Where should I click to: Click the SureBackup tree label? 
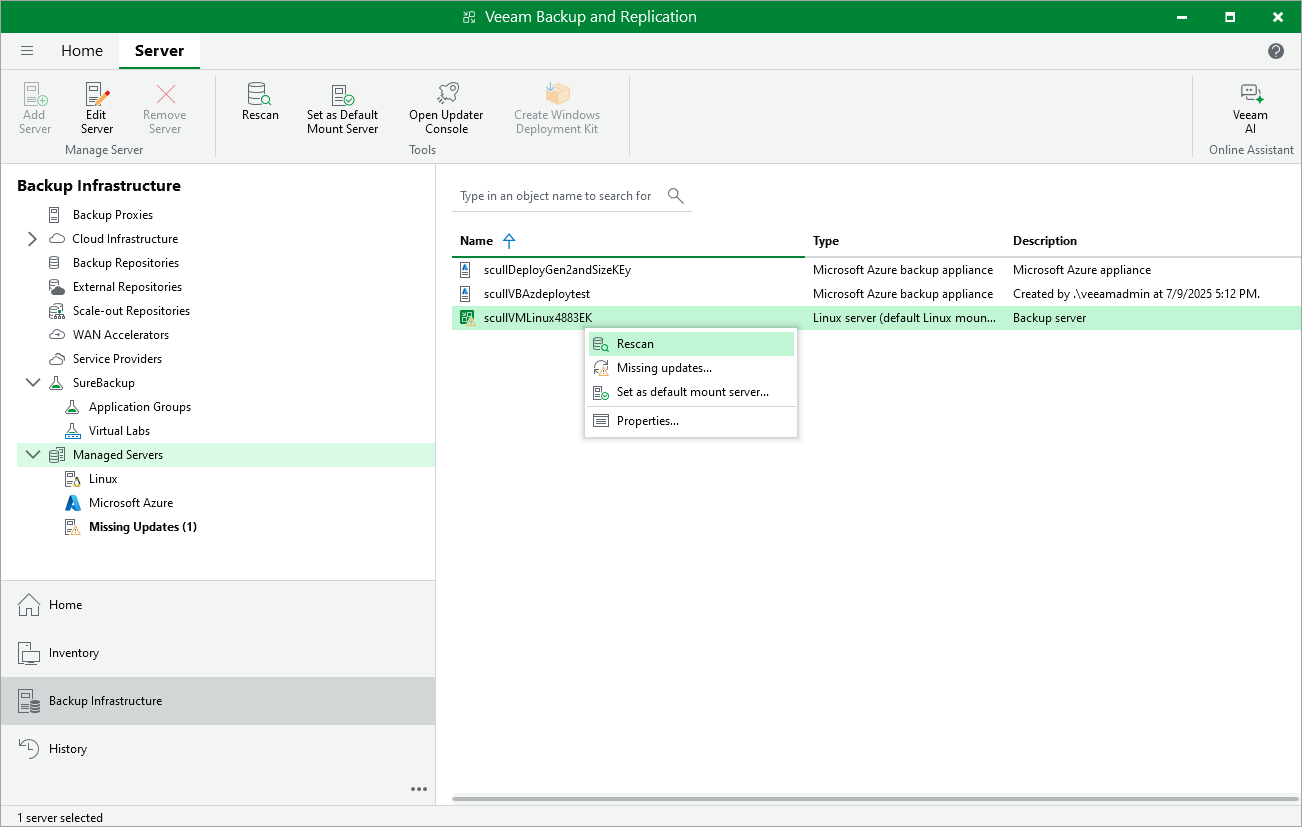click(104, 383)
